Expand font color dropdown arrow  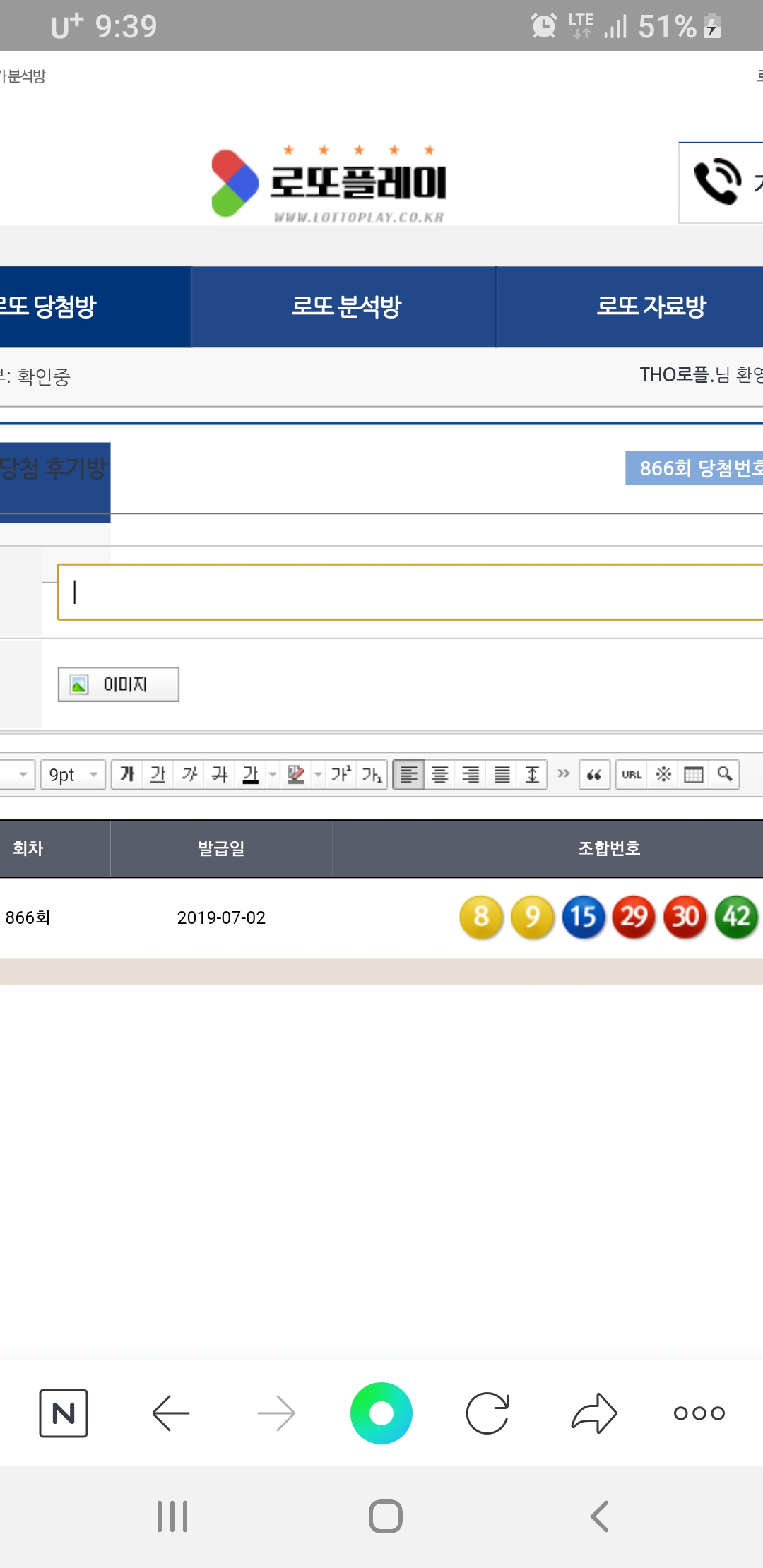click(x=273, y=775)
